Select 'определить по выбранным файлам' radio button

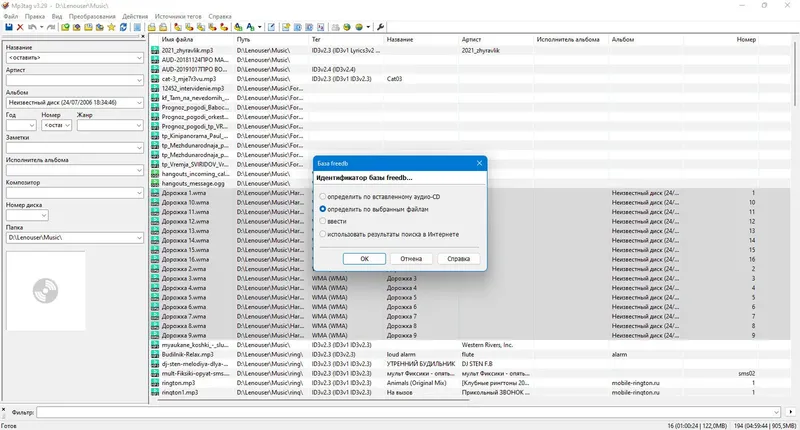pyautogui.click(x=322, y=209)
